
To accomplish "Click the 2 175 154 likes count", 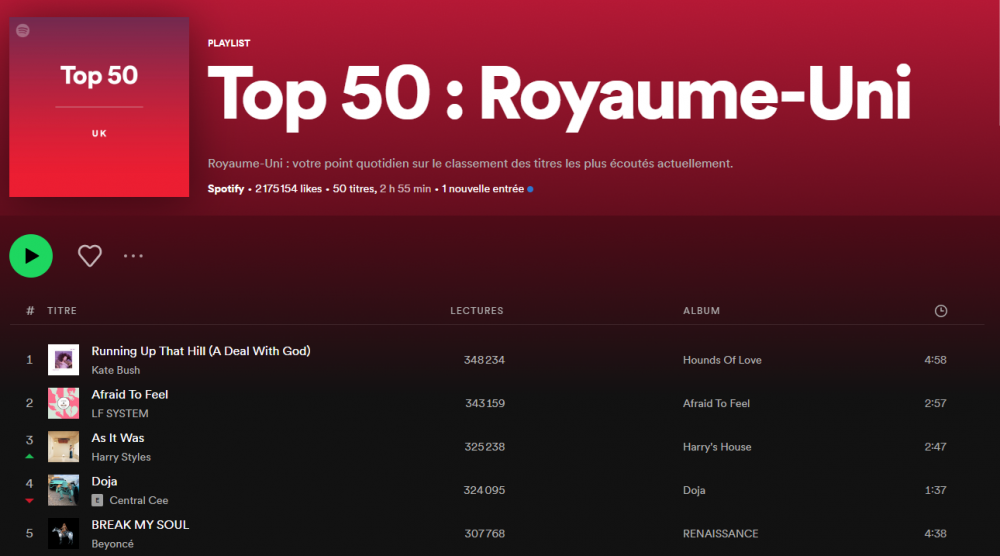I will point(288,189).
